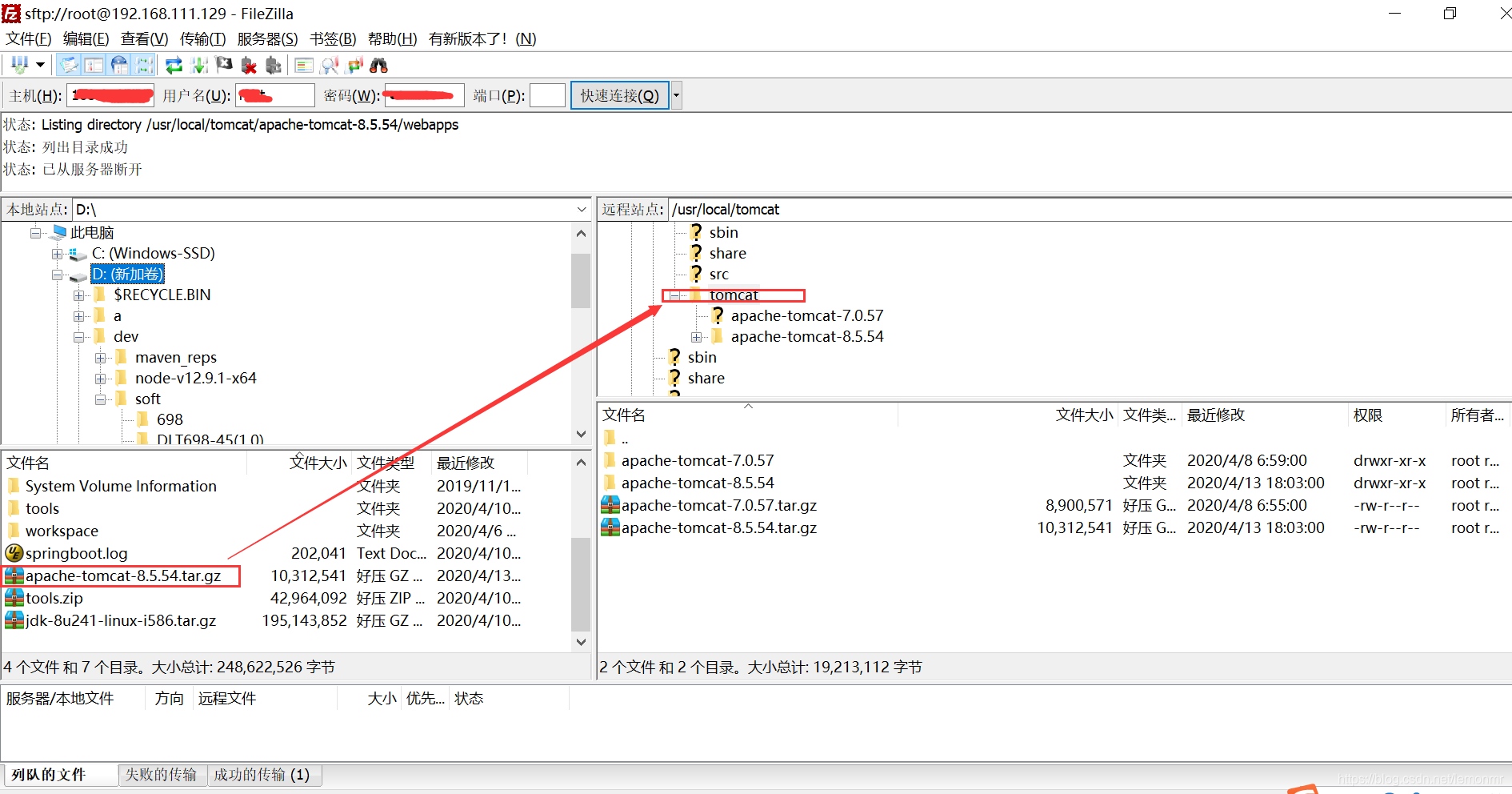Select the local workspace folder

[x=62, y=531]
